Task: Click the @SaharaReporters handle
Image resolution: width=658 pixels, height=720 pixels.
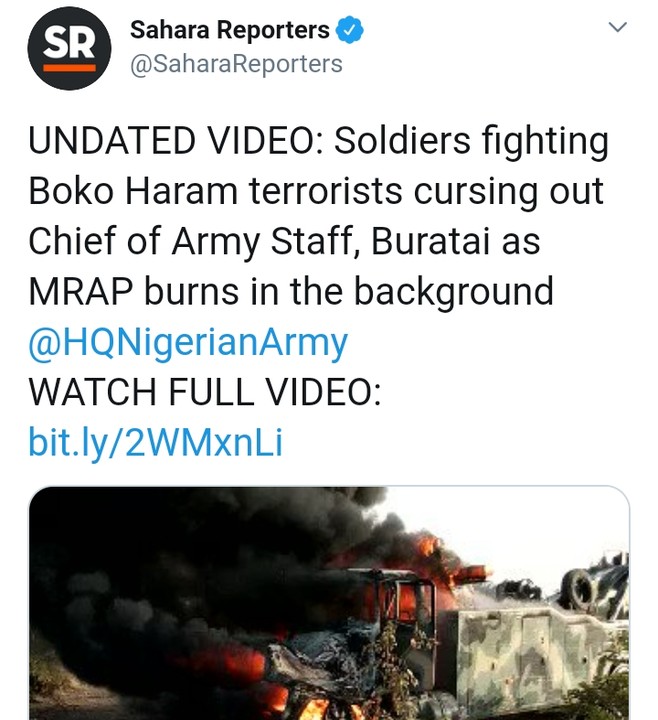Action: point(236,65)
